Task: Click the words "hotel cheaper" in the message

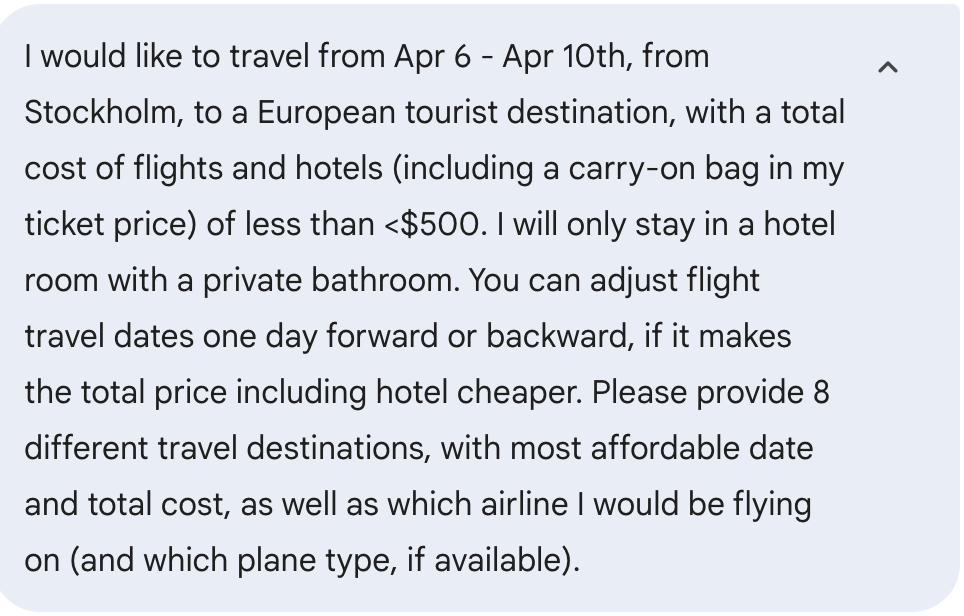Action: point(477,392)
